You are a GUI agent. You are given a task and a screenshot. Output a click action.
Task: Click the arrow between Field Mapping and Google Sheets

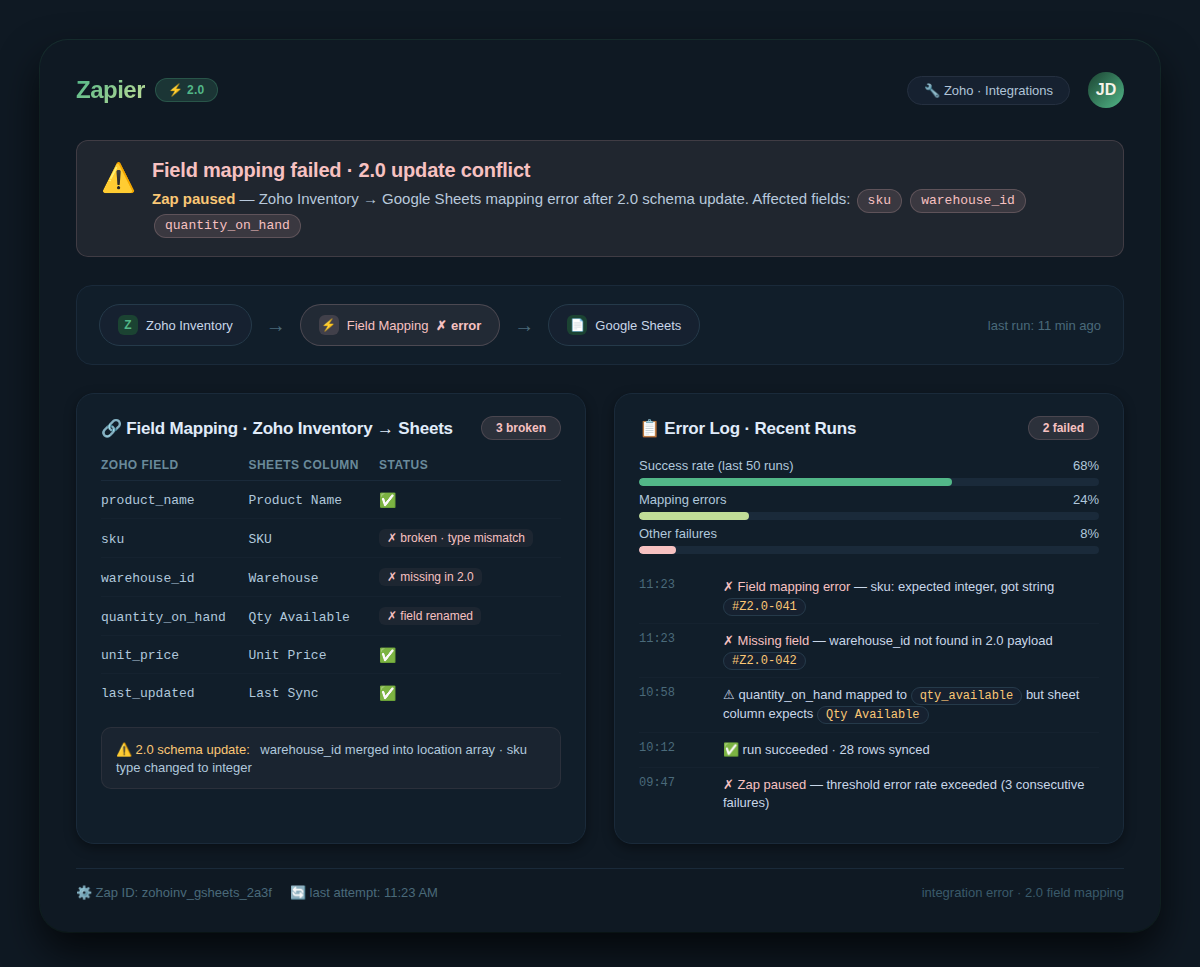click(524, 327)
